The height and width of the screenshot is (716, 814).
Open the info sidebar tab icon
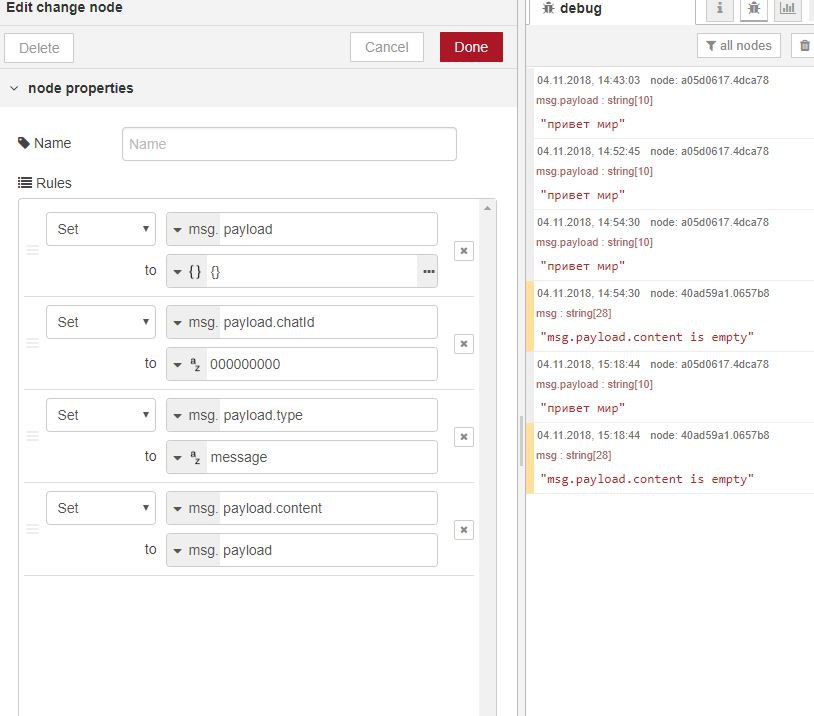[719, 9]
